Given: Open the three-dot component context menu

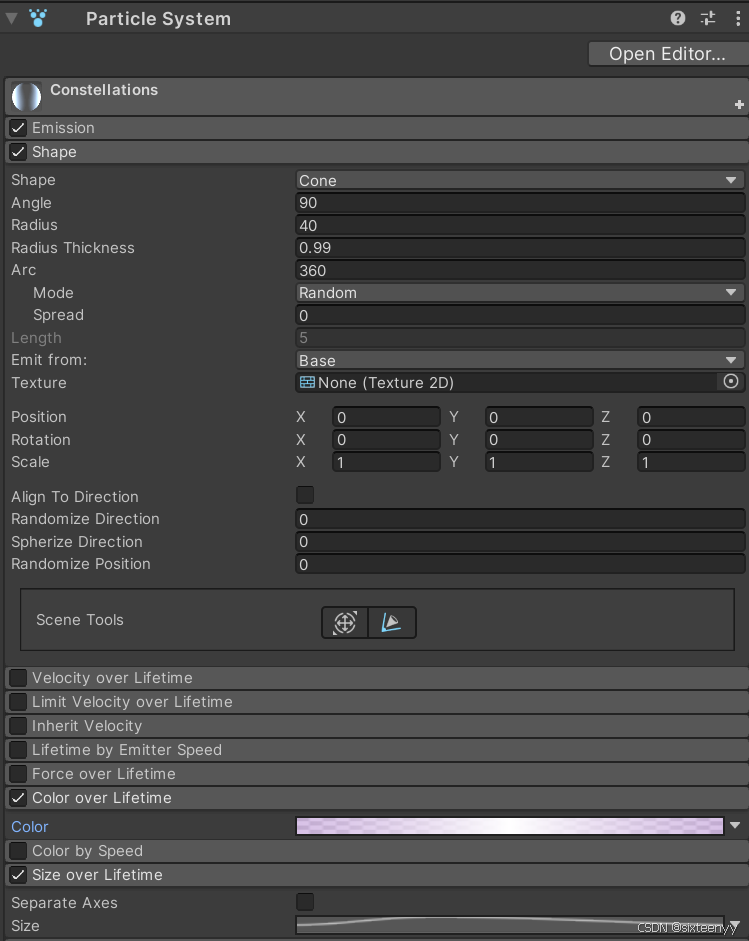Looking at the screenshot, I should tap(738, 19).
